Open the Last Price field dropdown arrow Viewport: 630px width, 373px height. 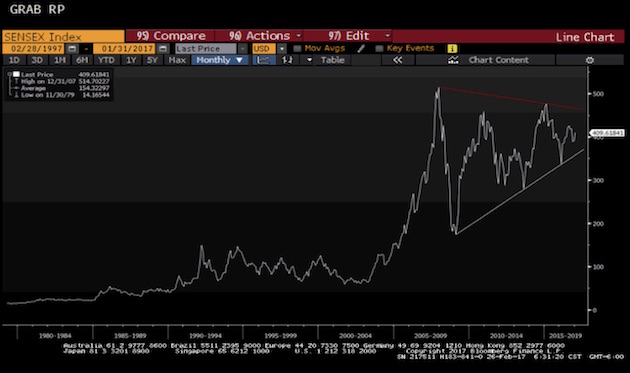pos(243,49)
